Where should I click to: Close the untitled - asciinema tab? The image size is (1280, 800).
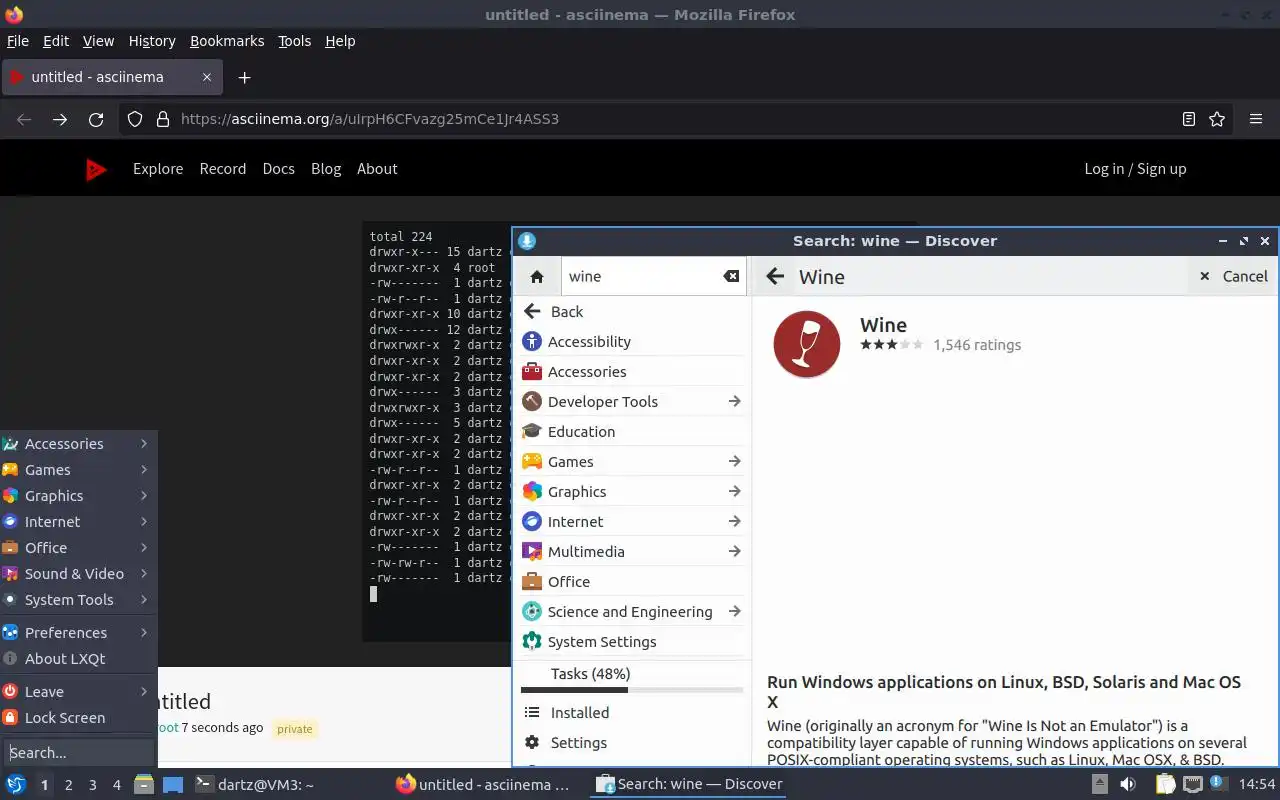click(207, 77)
